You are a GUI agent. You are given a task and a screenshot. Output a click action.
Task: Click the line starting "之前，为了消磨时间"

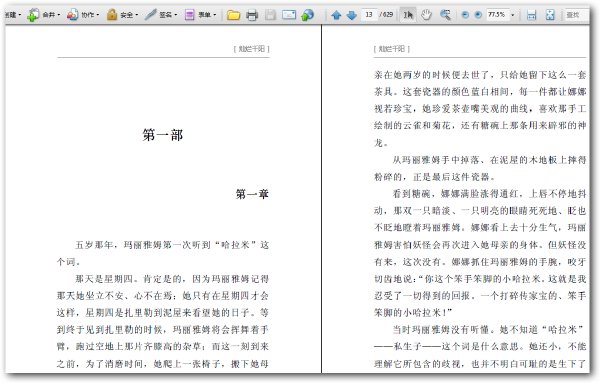[x=163, y=363]
